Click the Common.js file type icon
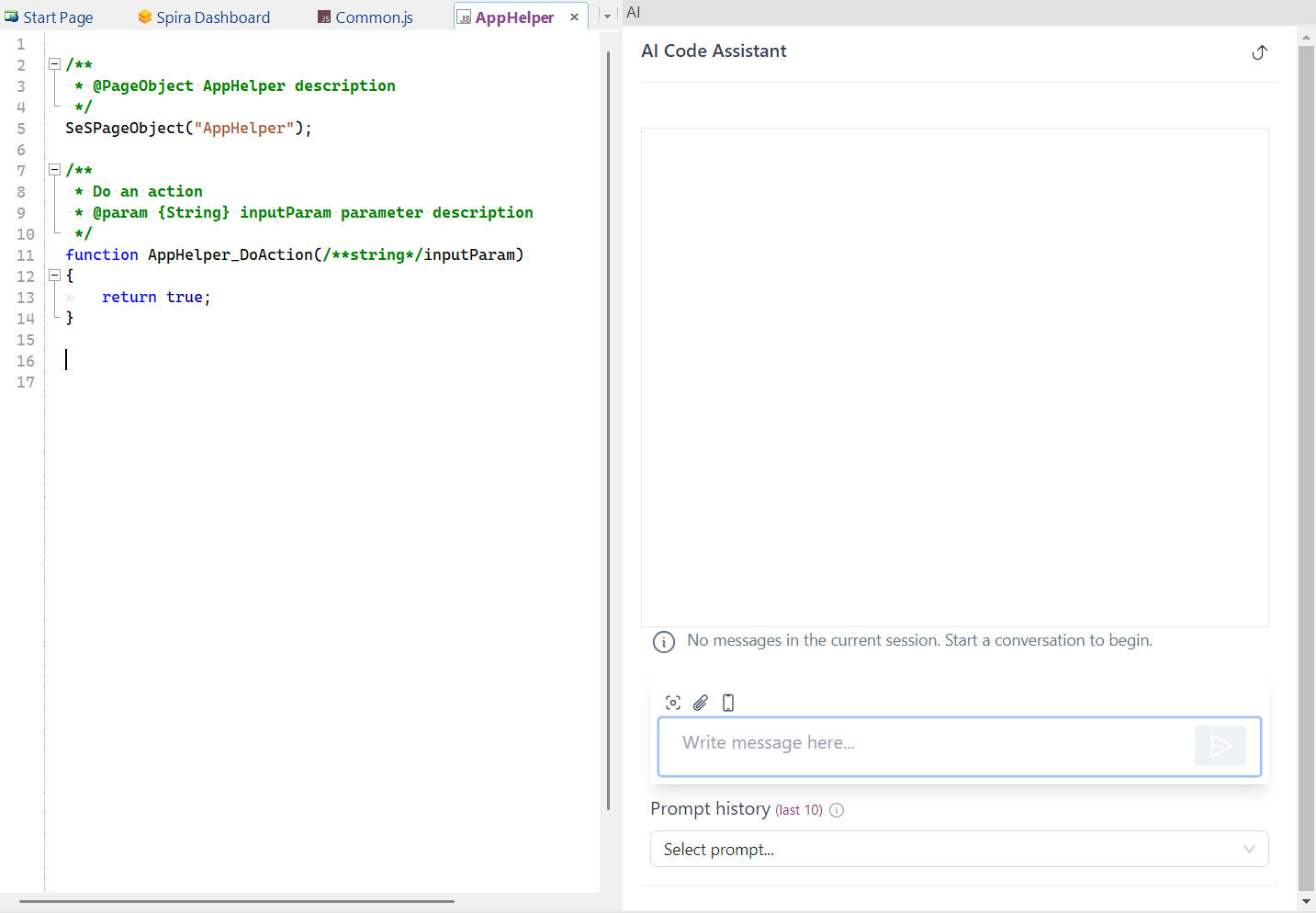The height and width of the screenshot is (913, 1316). tap(323, 16)
